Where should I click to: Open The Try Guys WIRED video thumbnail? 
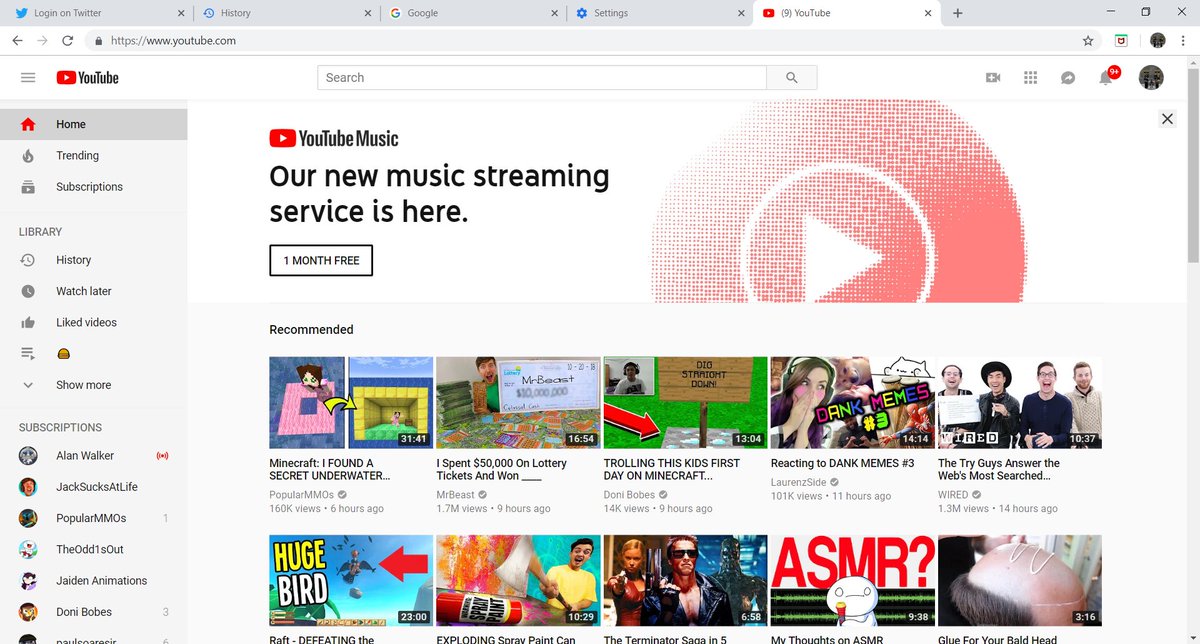(1019, 402)
